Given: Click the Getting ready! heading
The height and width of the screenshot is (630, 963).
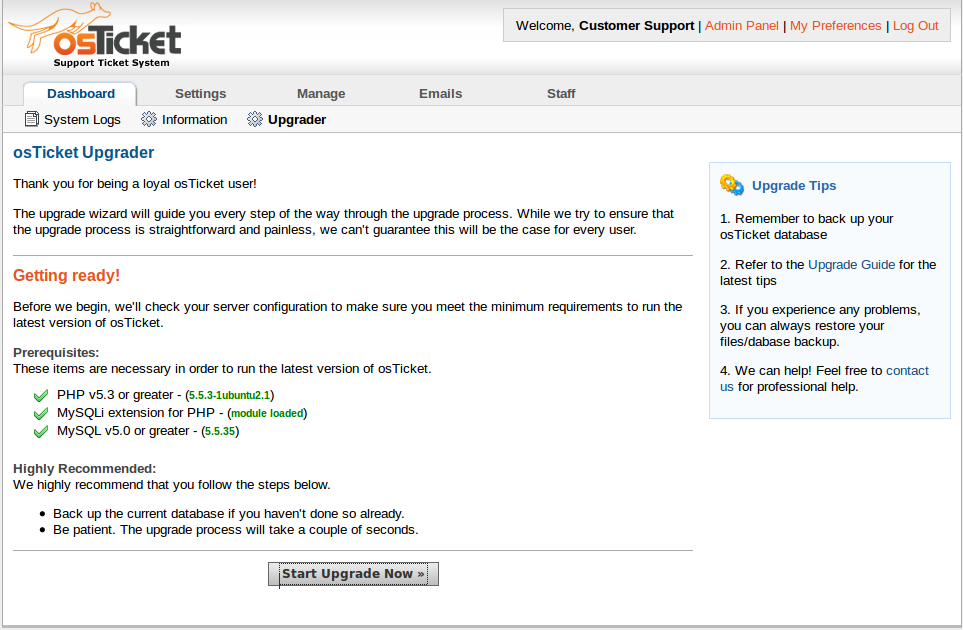Looking at the screenshot, I should tap(66, 275).
